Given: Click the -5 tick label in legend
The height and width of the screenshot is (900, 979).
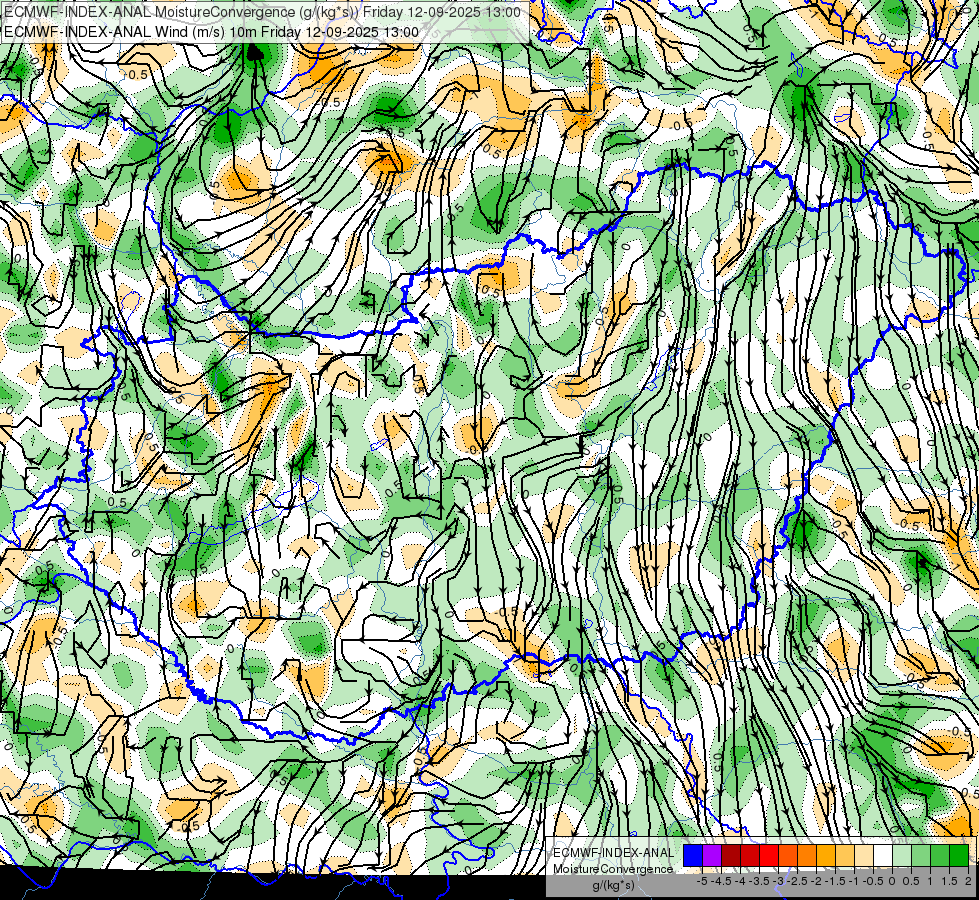Looking at the screenshot, I should coord(702,881).
